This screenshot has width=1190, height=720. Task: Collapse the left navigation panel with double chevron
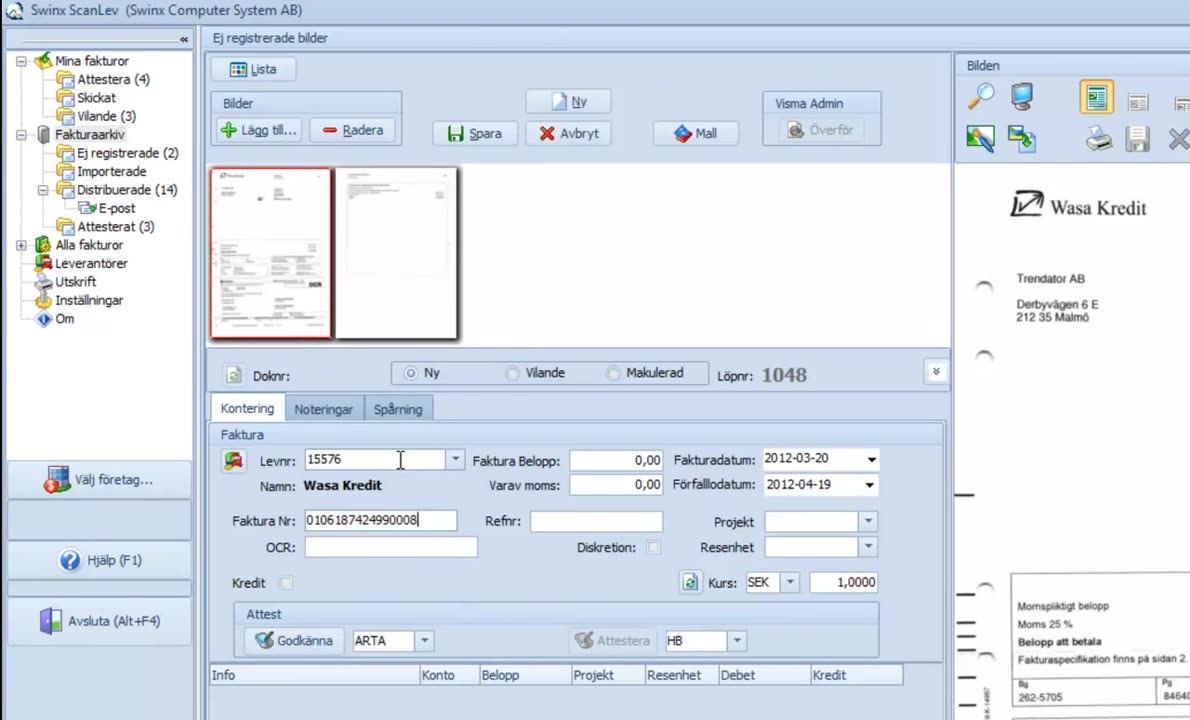184,39
